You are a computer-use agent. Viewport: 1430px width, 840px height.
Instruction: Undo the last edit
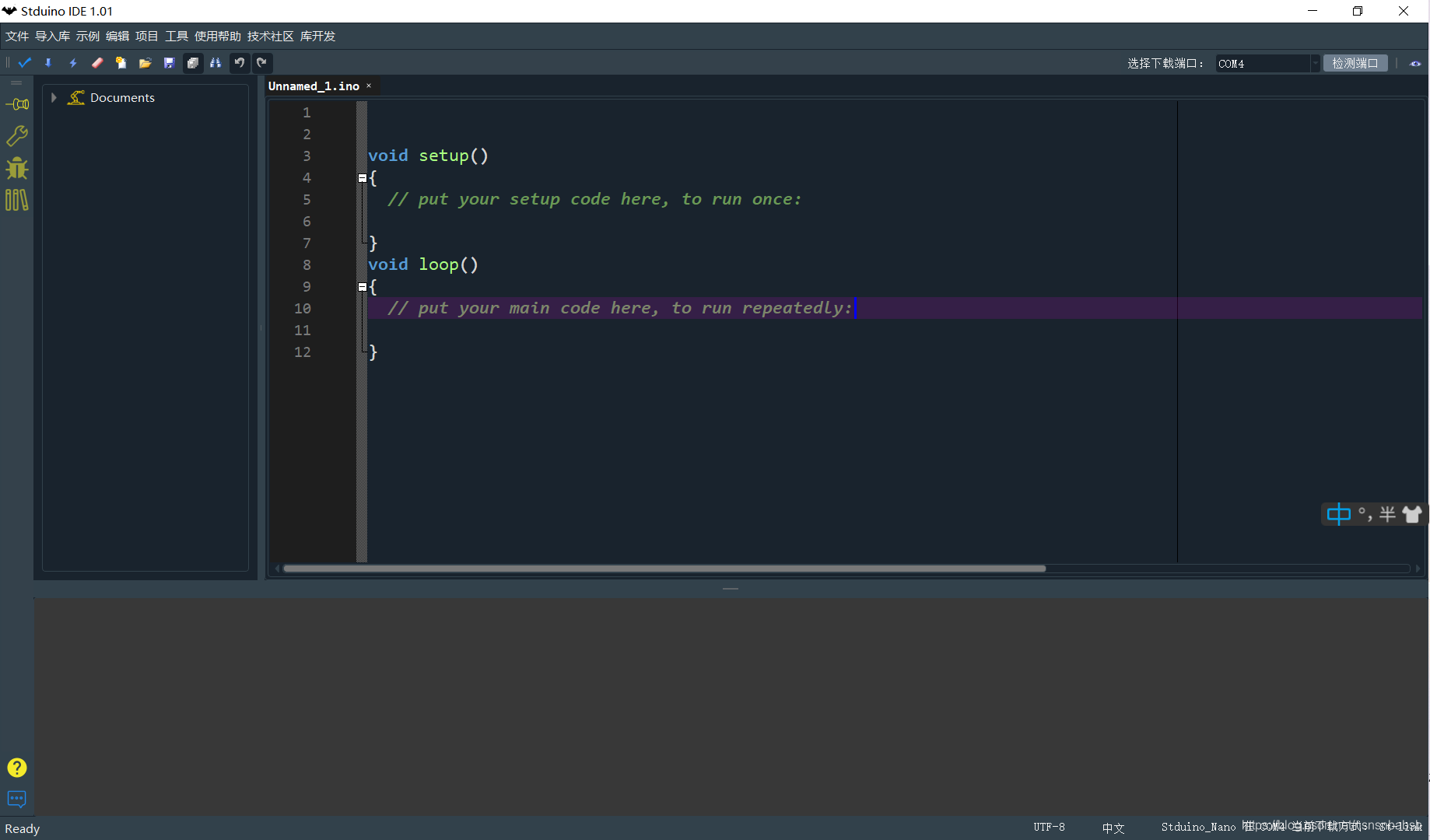pos(240,63)
